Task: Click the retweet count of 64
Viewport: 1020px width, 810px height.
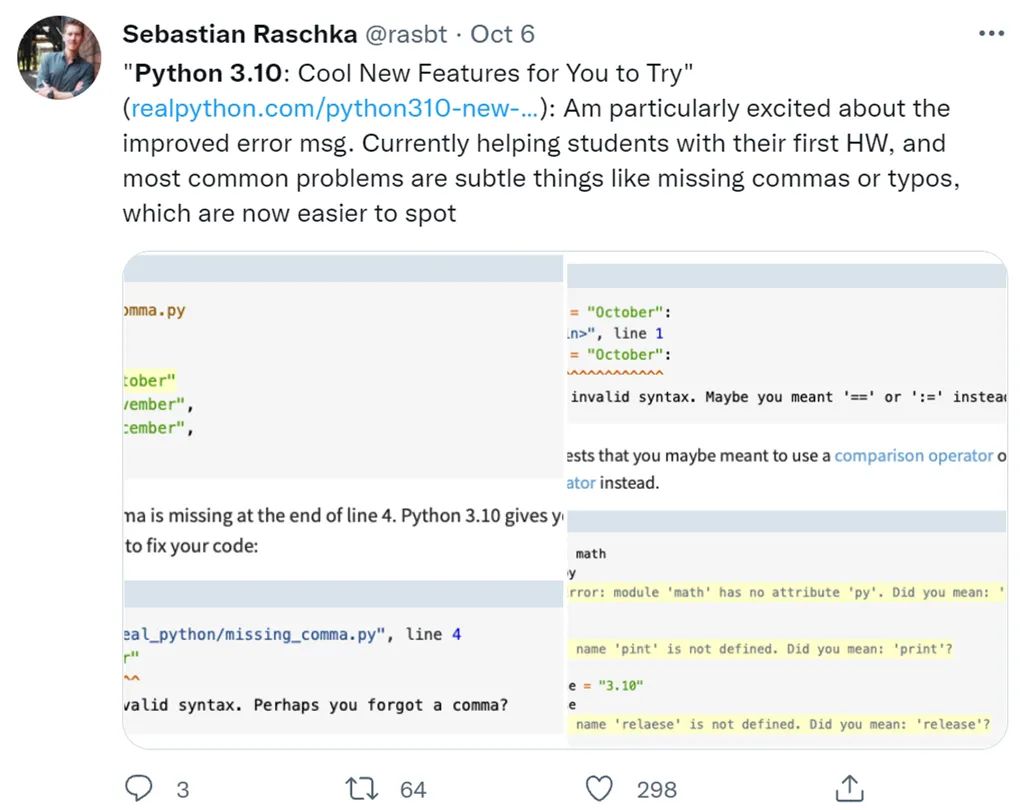Action: [x=413, y=789]
